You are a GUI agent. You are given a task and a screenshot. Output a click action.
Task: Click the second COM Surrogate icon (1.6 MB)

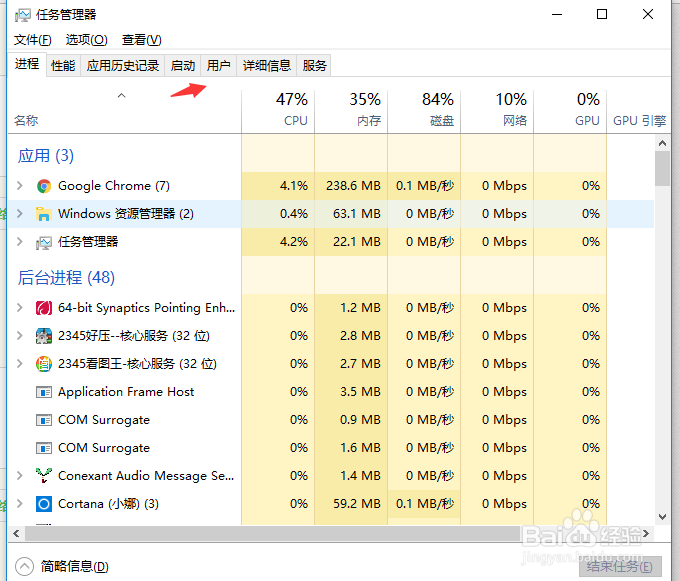coord(44,448)
